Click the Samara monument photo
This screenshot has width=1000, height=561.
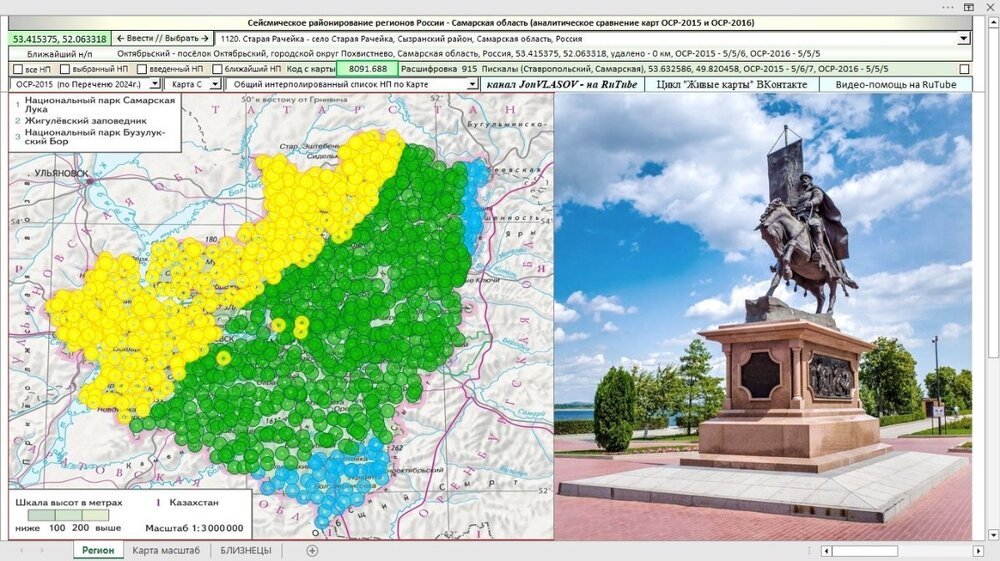coord(763,316)
